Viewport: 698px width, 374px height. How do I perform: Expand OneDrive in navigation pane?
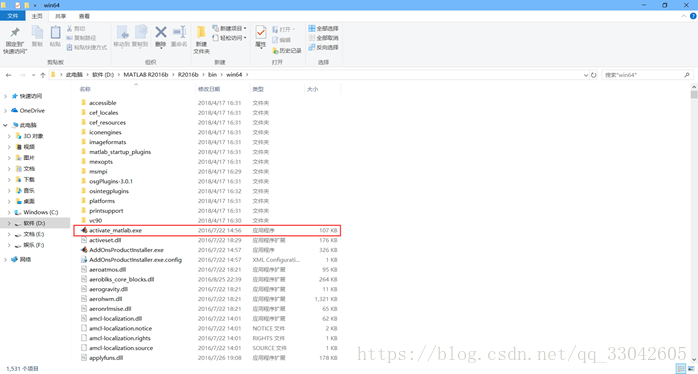click(x=5, y=110)
